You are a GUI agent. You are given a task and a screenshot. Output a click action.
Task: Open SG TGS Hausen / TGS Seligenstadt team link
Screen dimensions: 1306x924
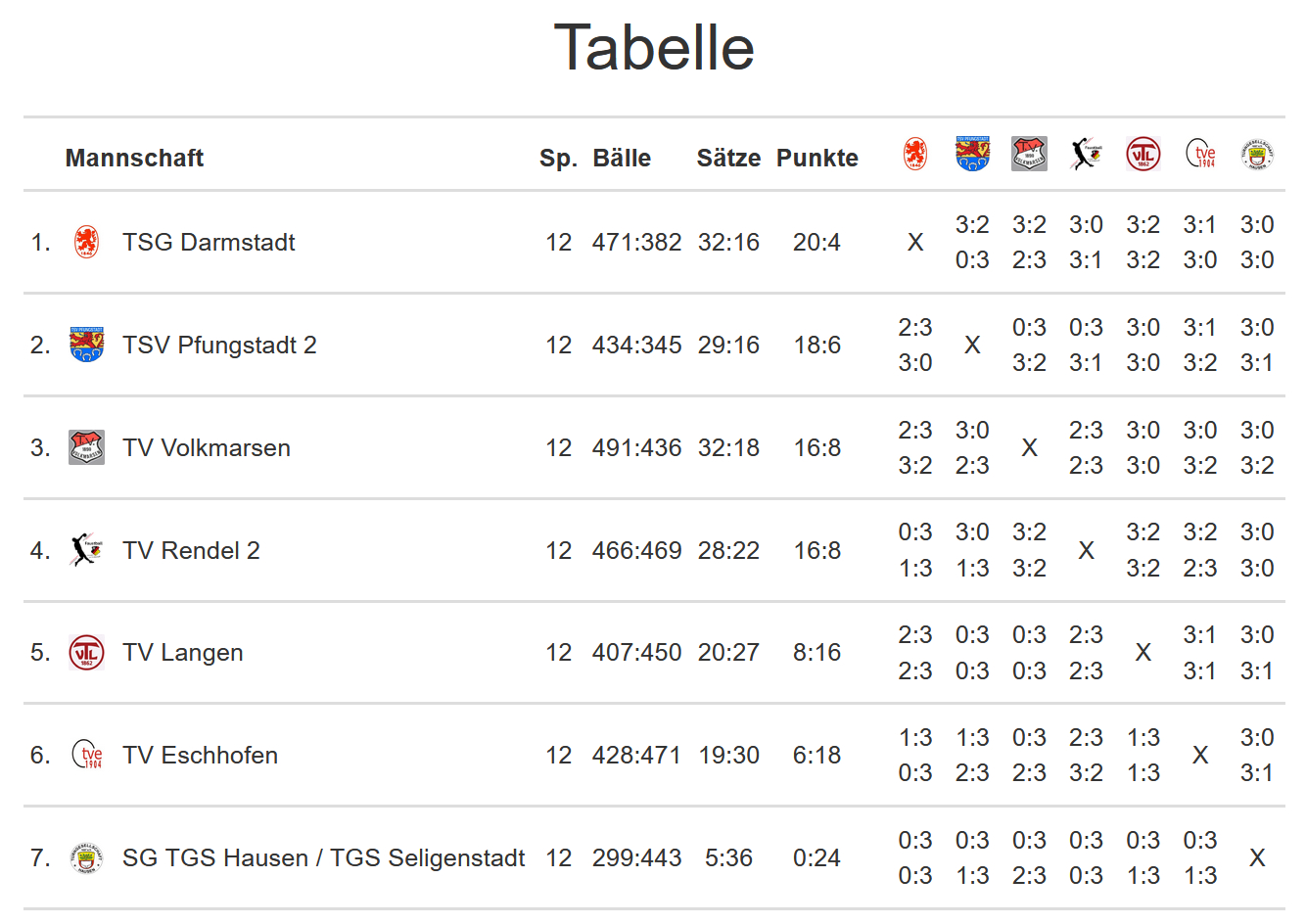(x=323, y=858)
